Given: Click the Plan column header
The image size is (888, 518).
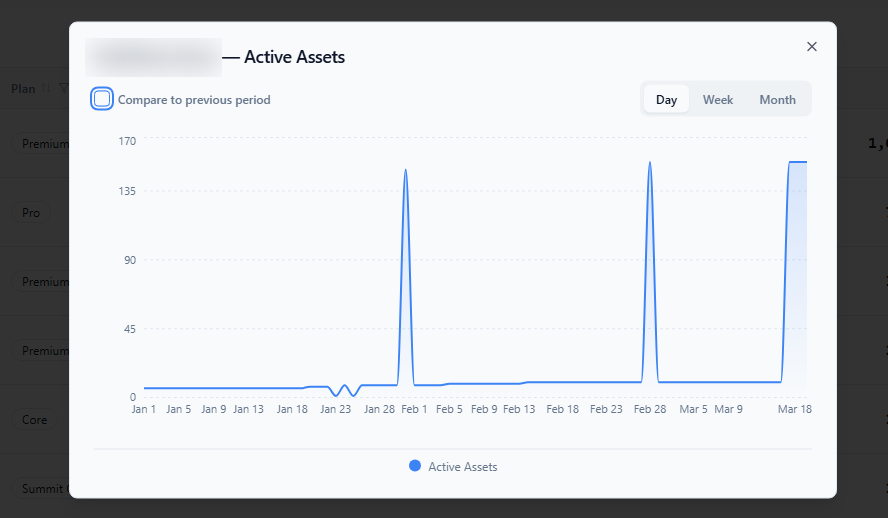Looking at the screenshot, I should 23,89.
